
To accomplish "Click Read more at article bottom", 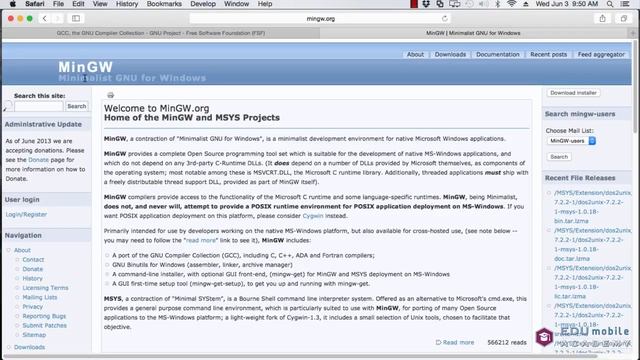I will coord(458,342).
